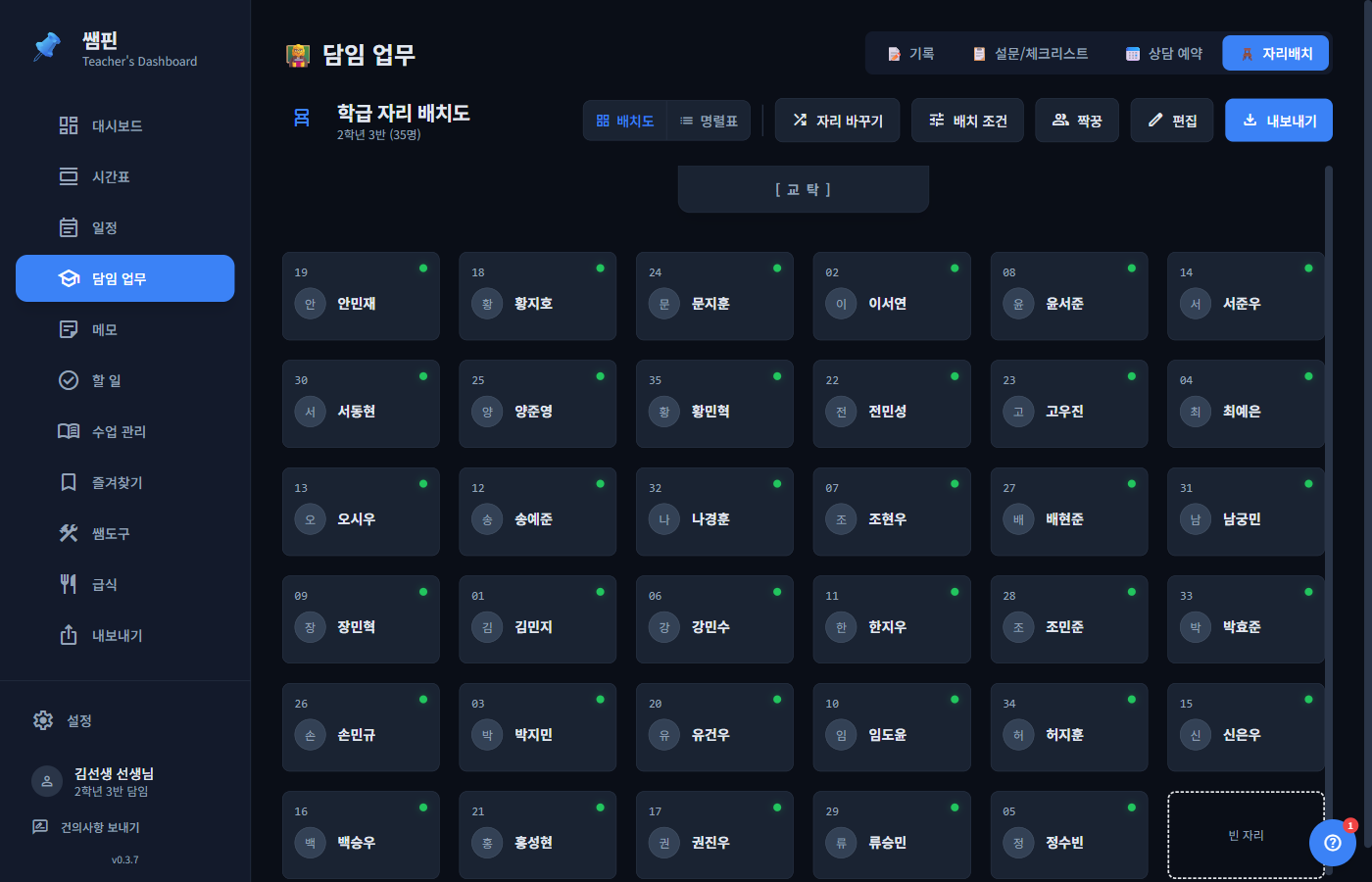Select seat card 08 윤서준
This screenshot has width=1372, height=882.
click(x=1069, y=296)
